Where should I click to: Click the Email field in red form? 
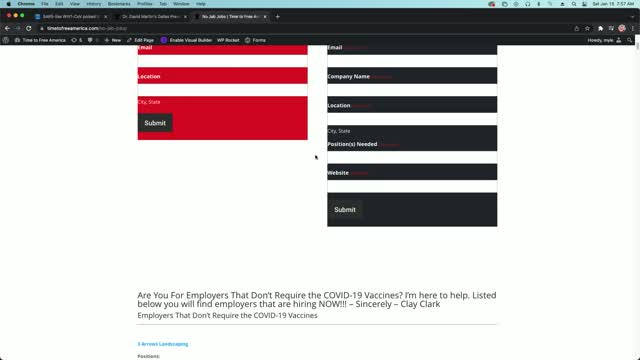pyautogui.click(x=222, y=61)
